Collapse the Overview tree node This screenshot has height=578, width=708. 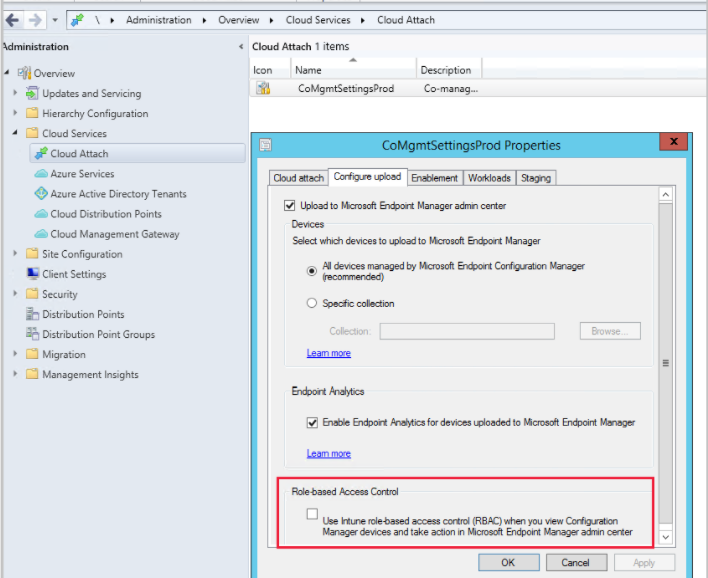click(x=7, y=72)
